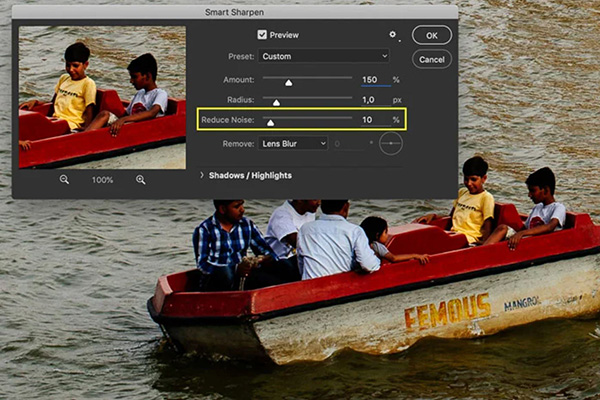Click the zoom in magnifier icon
The width and height of the screenshot is (600, 400).
click(140, 179)
